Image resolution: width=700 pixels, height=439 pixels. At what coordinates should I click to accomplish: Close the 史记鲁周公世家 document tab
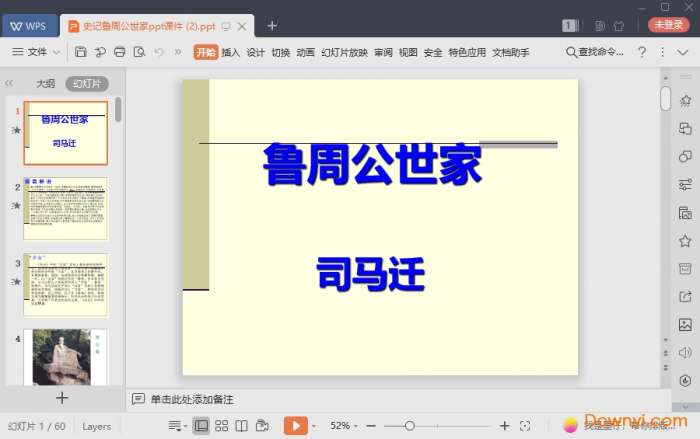coord(242,27)
